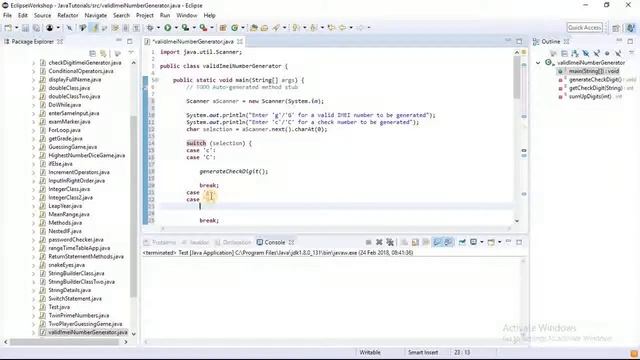Click the Open Perspective icon beside Quick Access

point(616,28)
